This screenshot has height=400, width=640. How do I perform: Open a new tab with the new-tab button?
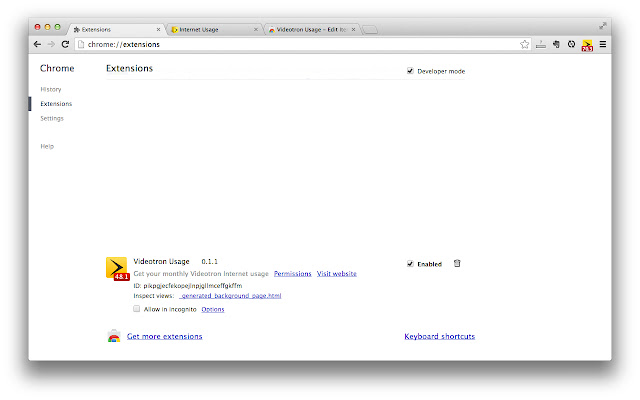(x=370, y=29)
